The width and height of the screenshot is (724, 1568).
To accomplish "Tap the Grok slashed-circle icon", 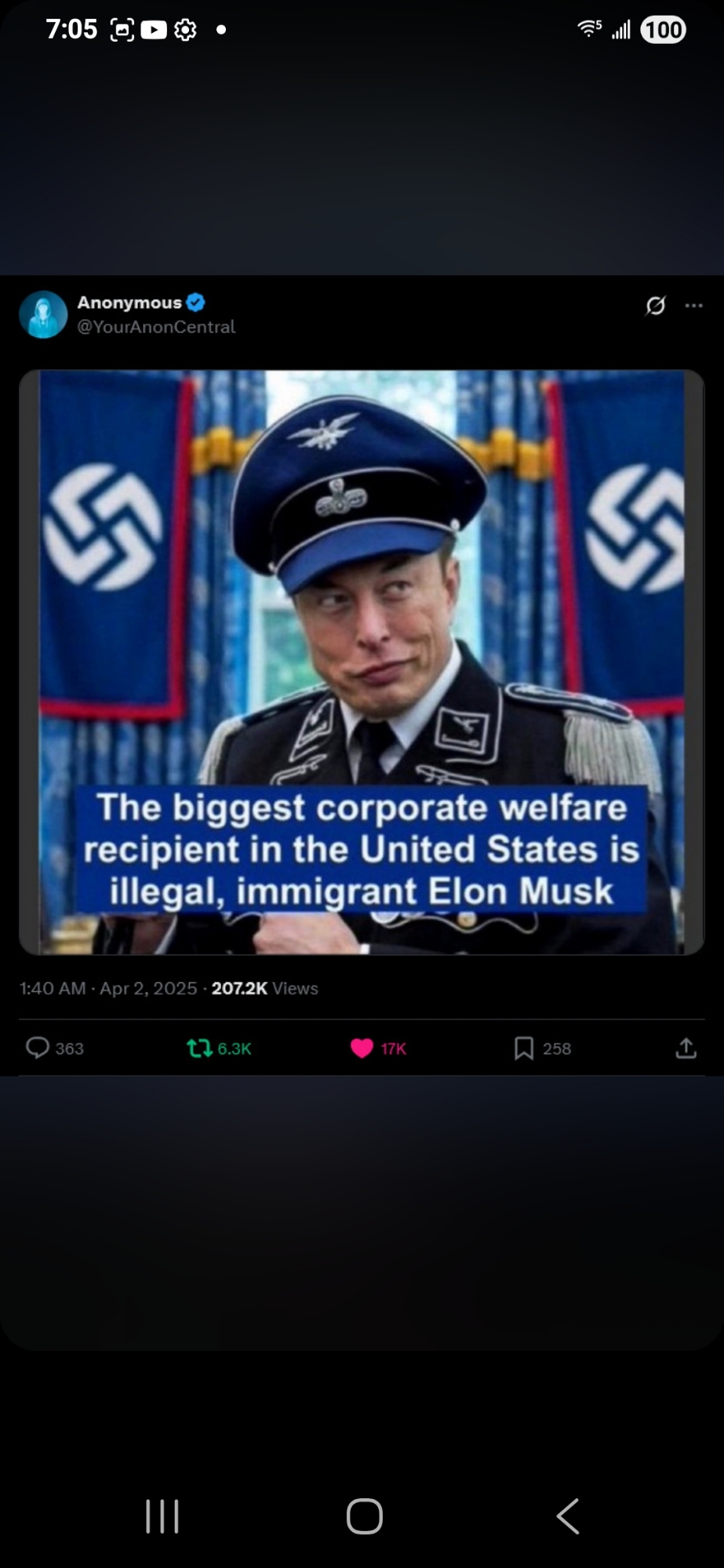I will coord(656,305).
